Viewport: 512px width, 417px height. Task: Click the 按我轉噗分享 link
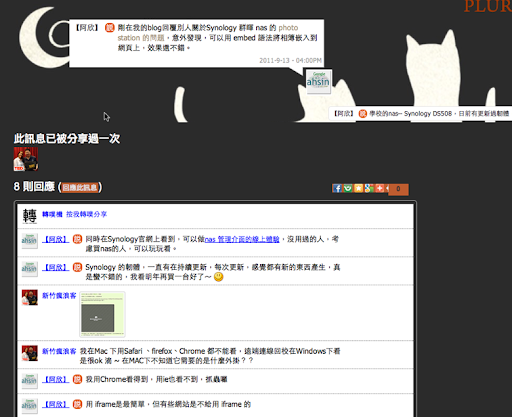86,214
